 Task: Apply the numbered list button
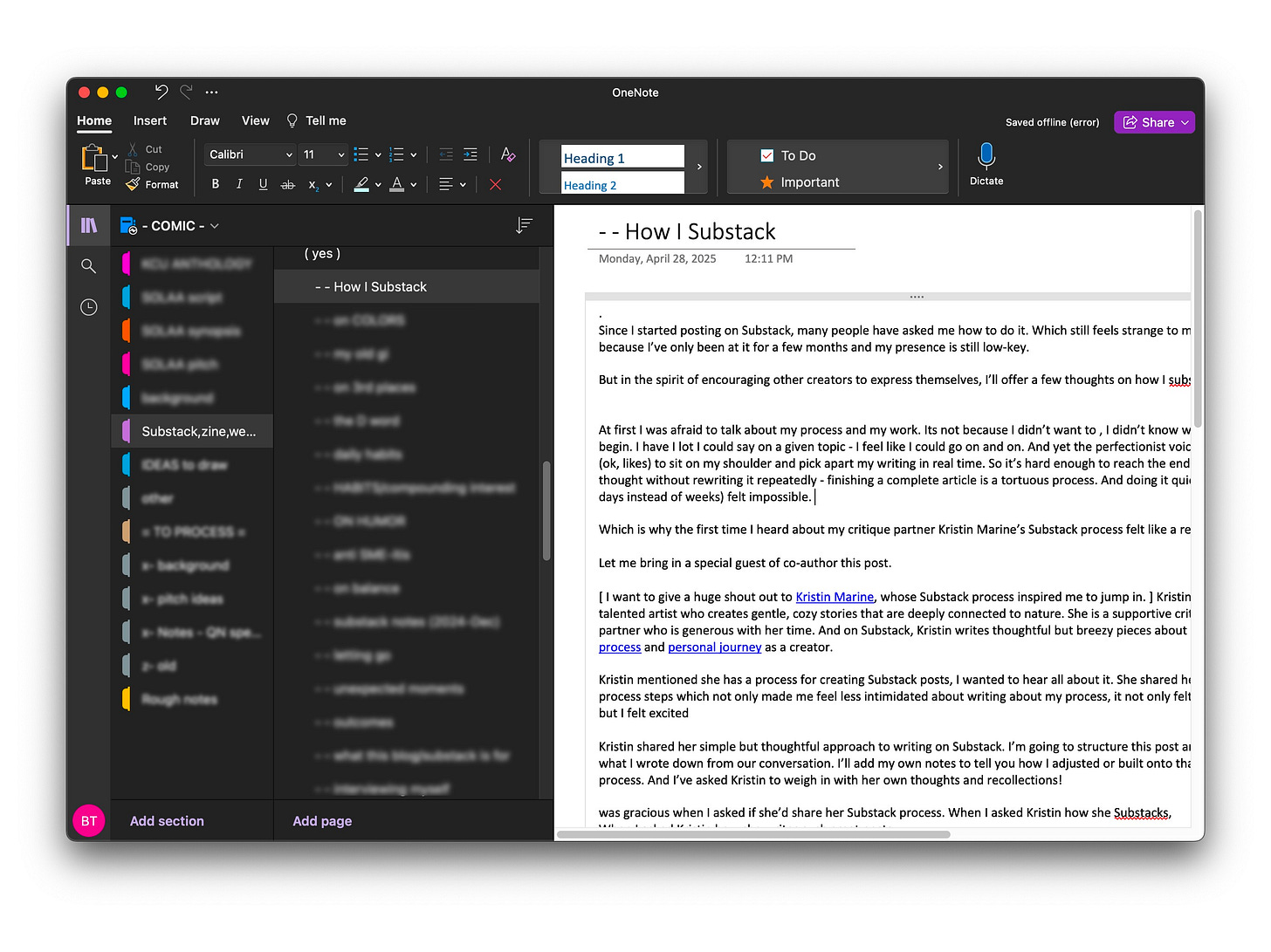click(x=396, y=154)
